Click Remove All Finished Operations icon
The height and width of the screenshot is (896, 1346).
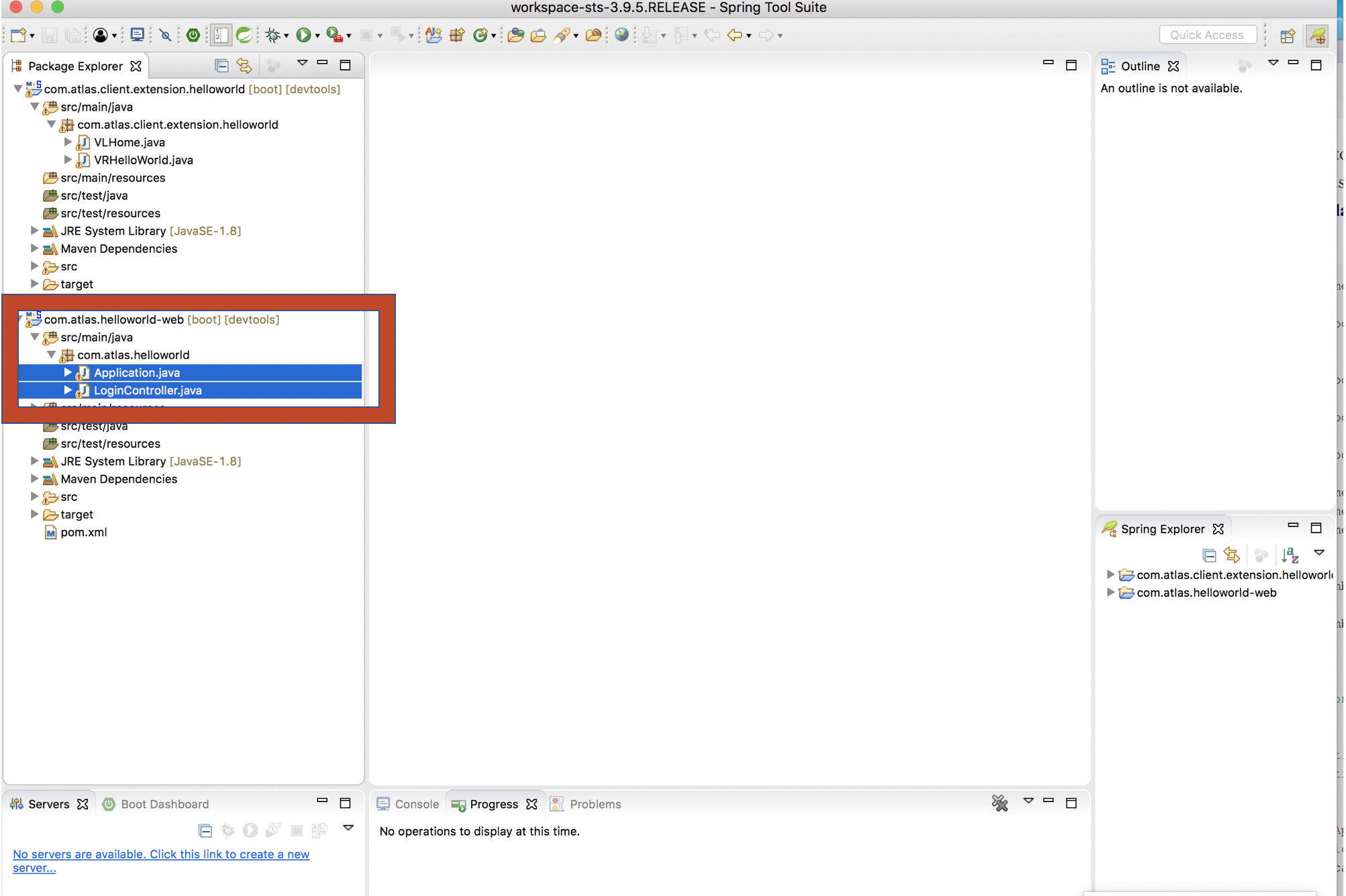[x=1000, y=803]
